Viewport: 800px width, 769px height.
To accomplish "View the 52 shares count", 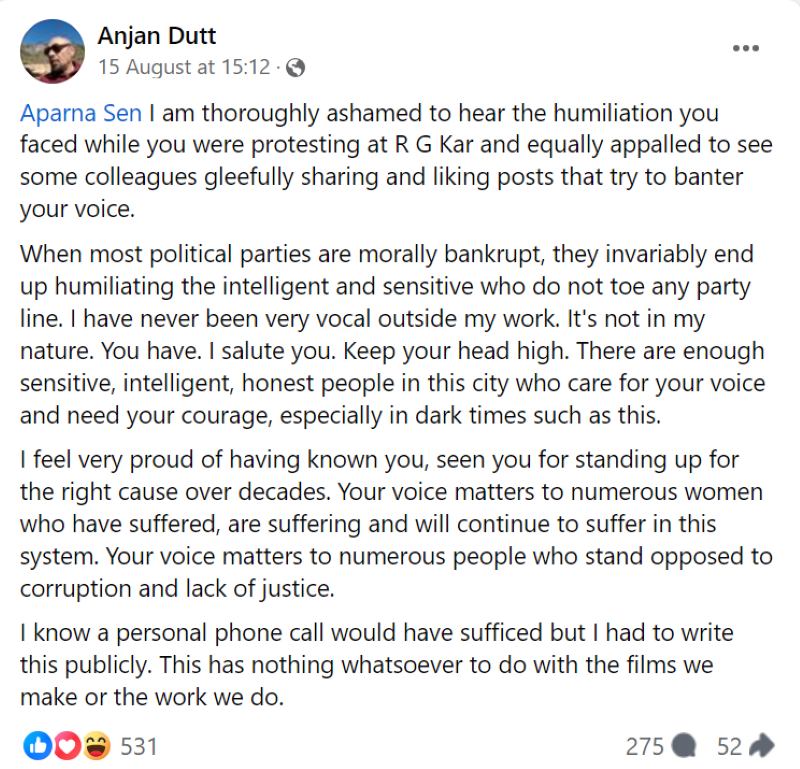I will pos(729,745).
